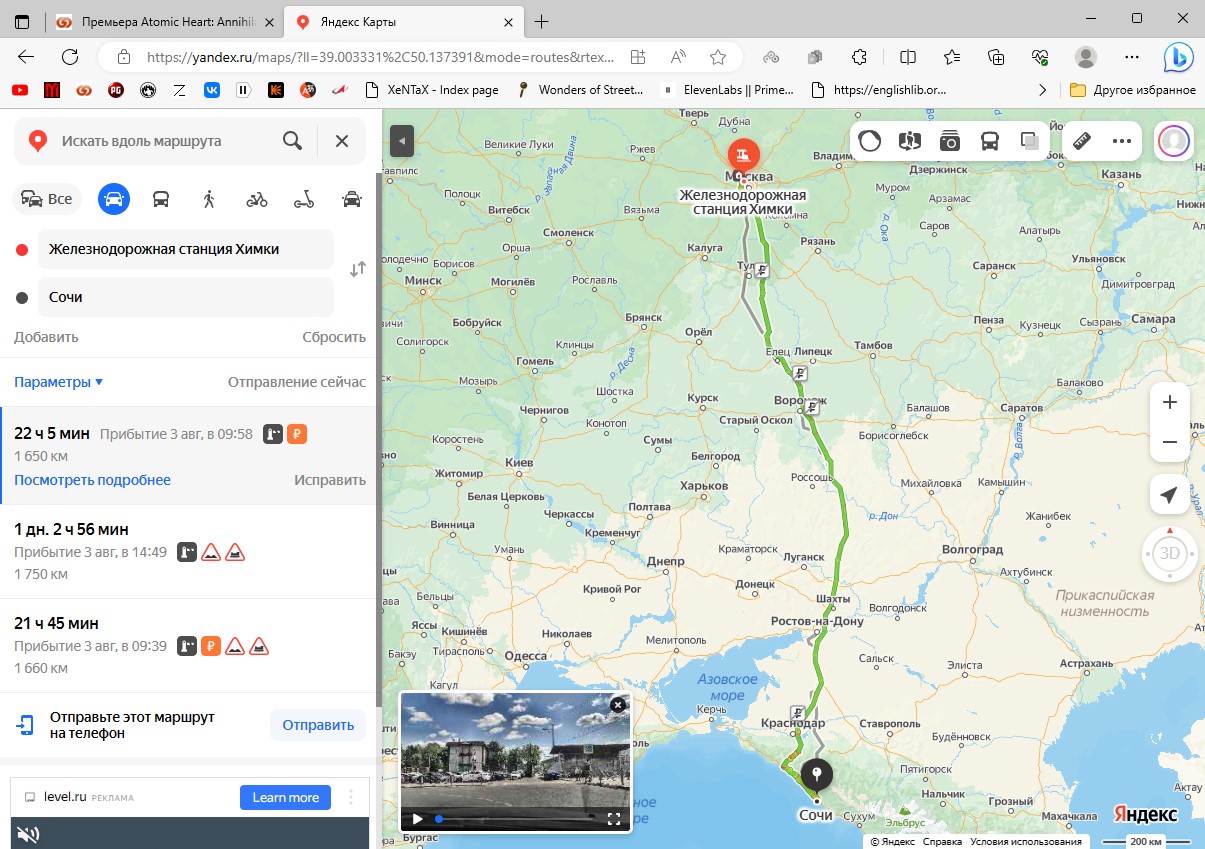Open a new browser tab
Viewport: 1205px width, 849px height.
[542, 21]
